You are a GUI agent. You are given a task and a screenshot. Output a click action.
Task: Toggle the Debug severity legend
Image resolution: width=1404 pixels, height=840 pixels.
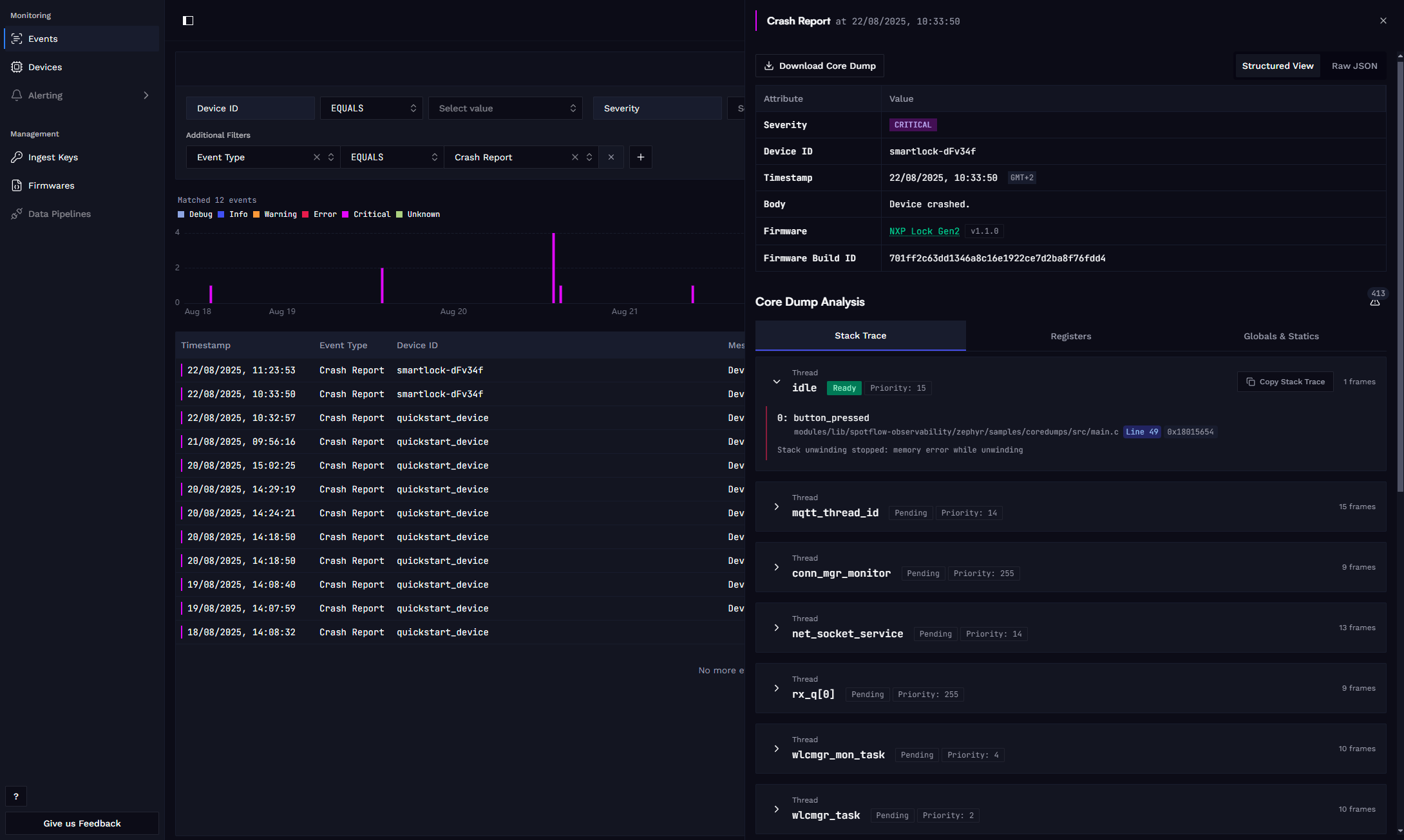[x=195, y=214]
